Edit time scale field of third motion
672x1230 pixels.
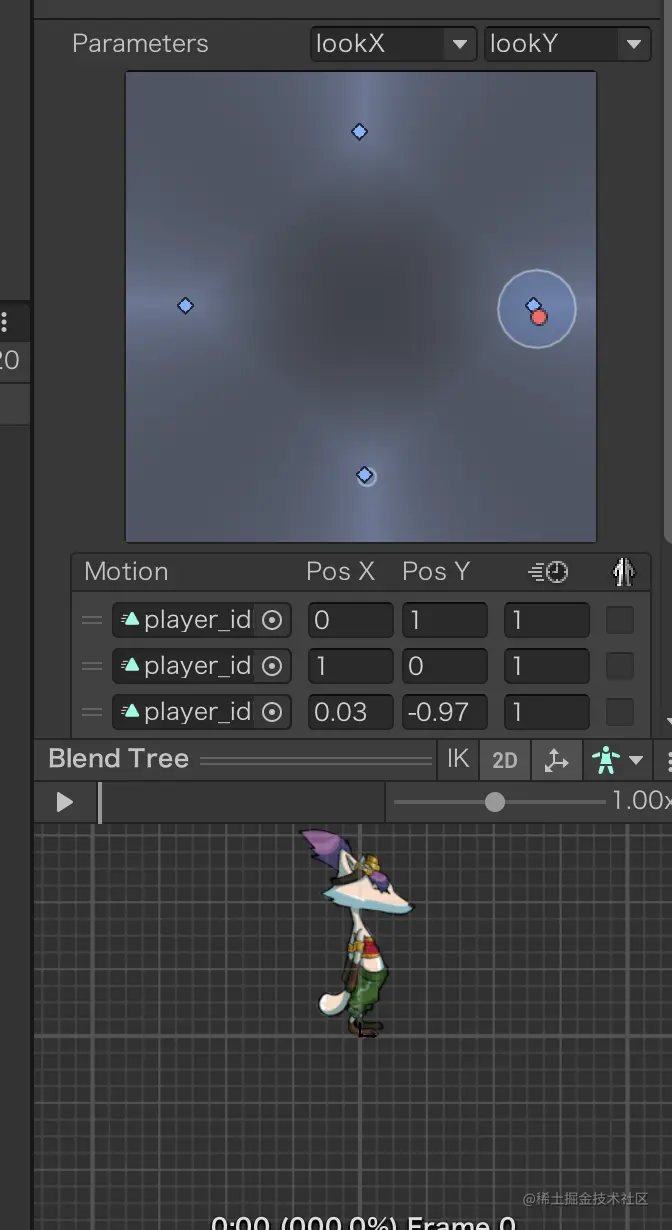click(546, 712)
